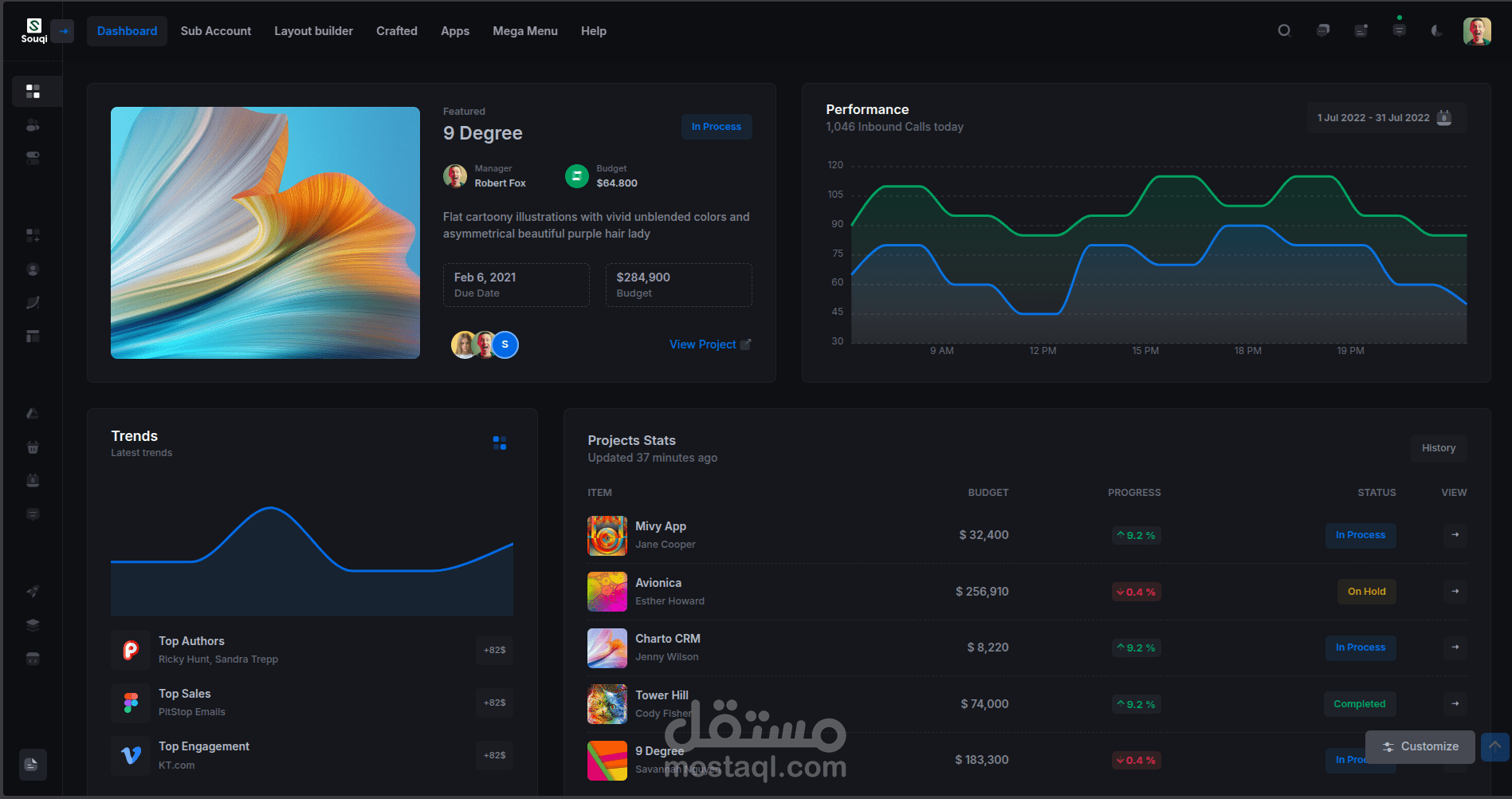Click the scroll-to-top arrow button
The image size is (1512, 799).
tap(1495, 747)
